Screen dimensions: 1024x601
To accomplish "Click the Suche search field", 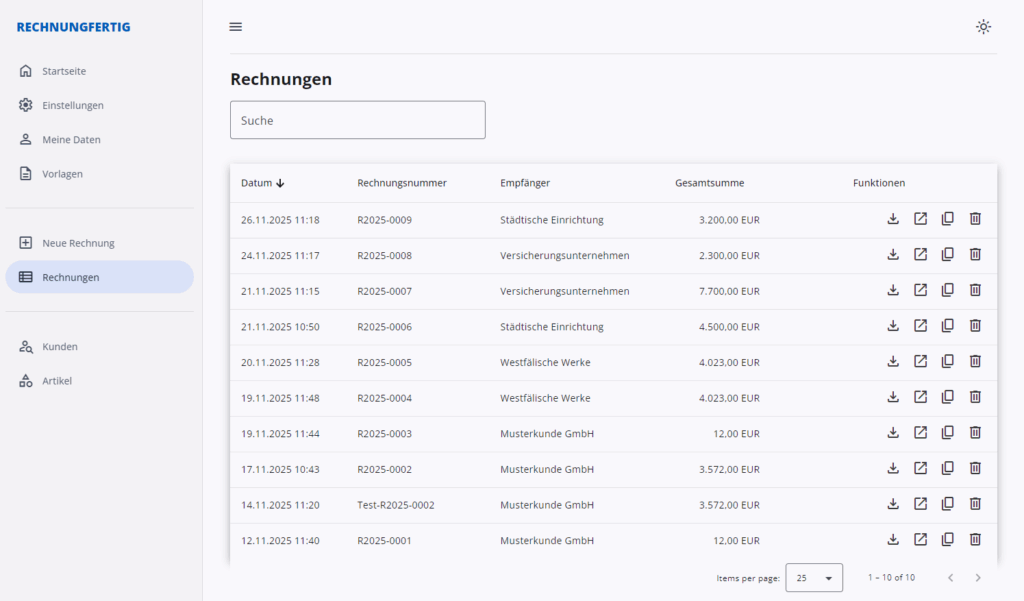I will click(357, 120).
